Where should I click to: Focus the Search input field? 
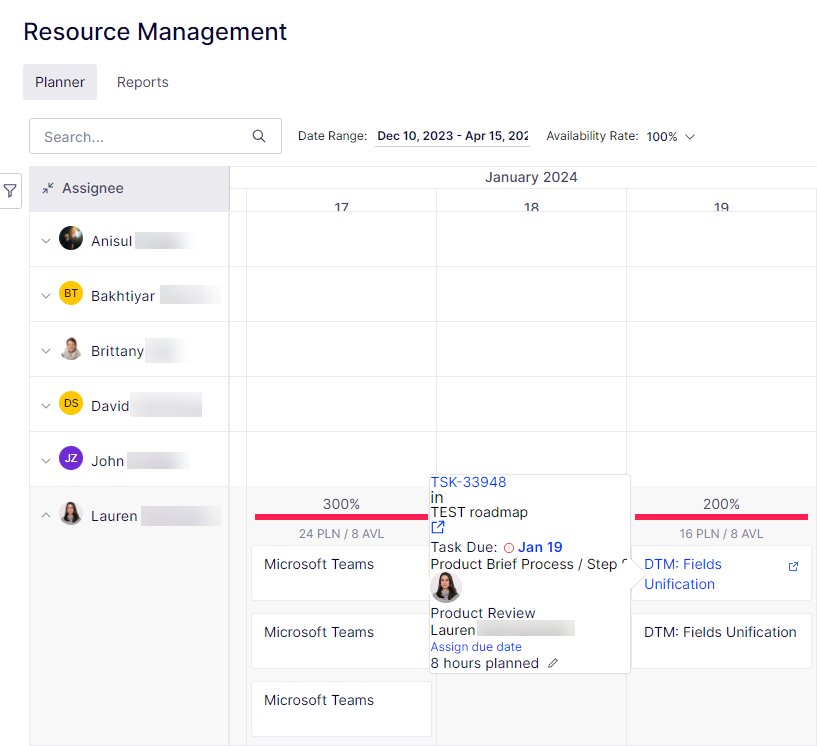(155, 136)
